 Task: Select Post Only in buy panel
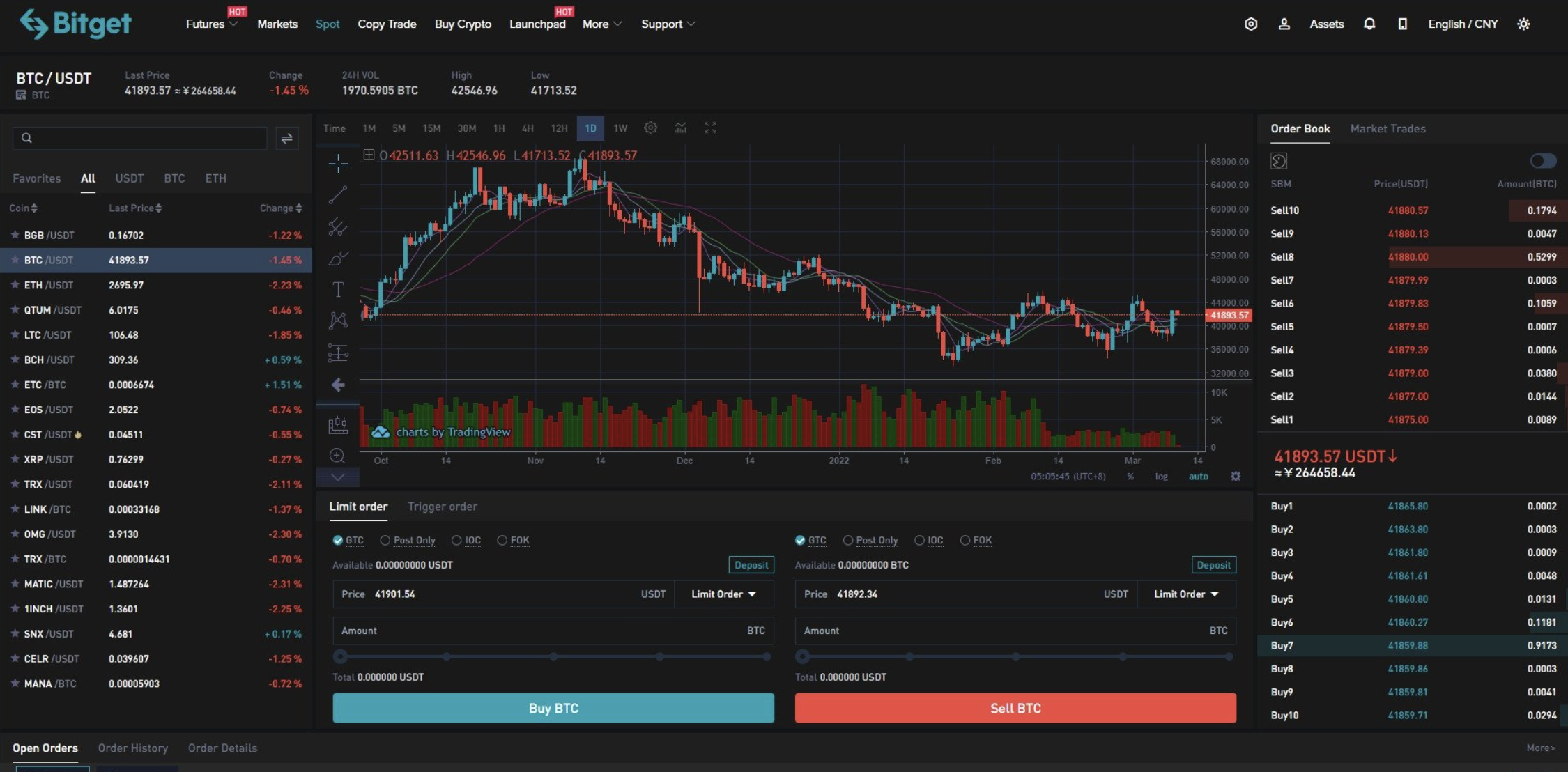(408, 540)
